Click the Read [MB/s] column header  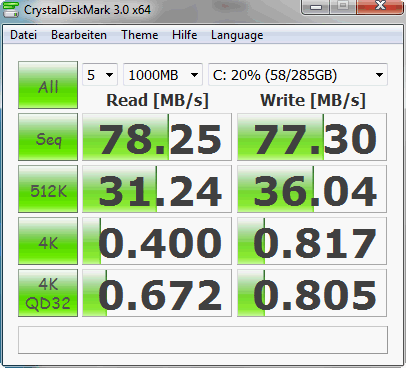click(x=157, y=100)
